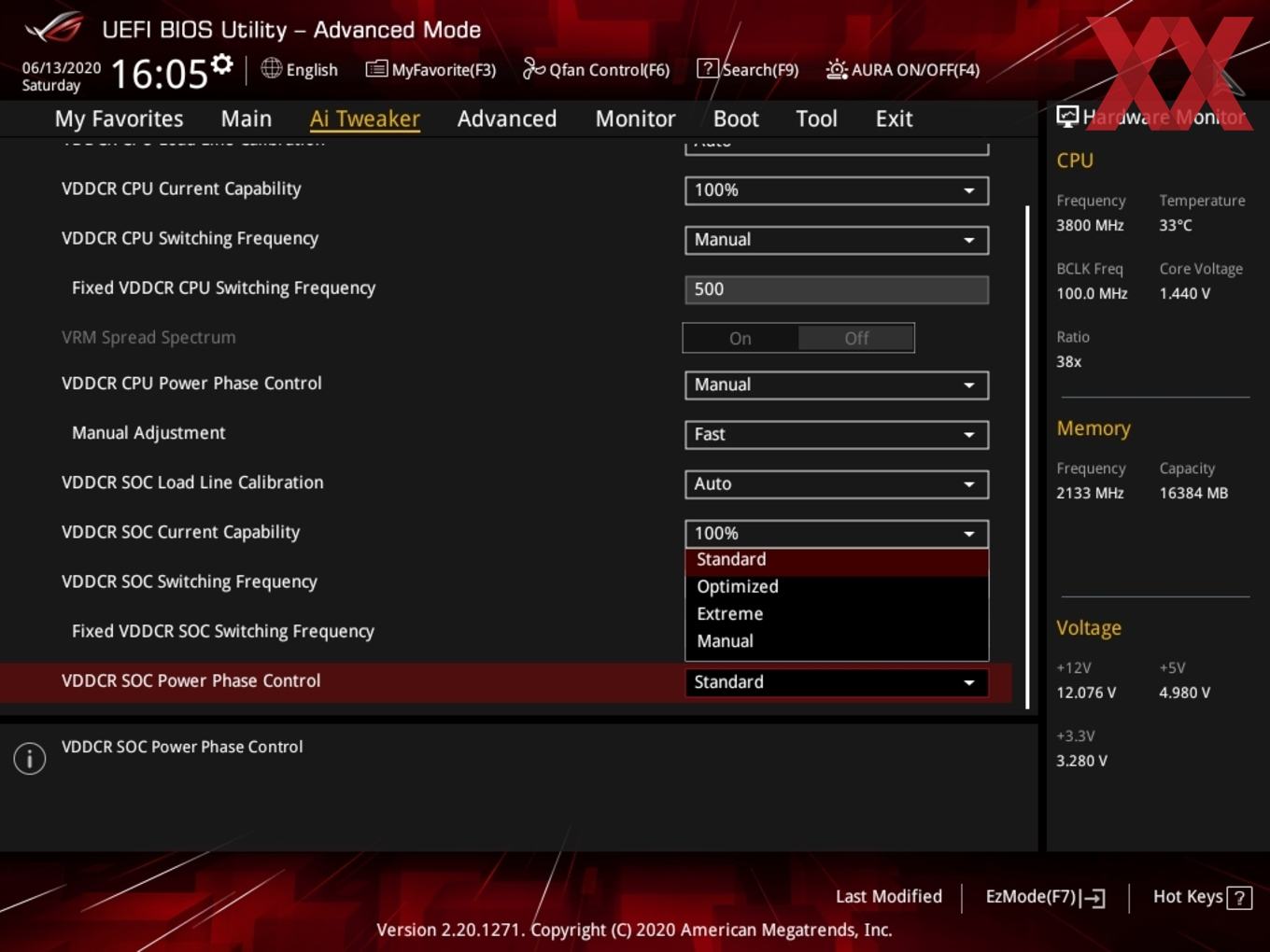Switch to the Advanced tab
The width and height of the screenshot is (1270, 952).
coord(507,119)
